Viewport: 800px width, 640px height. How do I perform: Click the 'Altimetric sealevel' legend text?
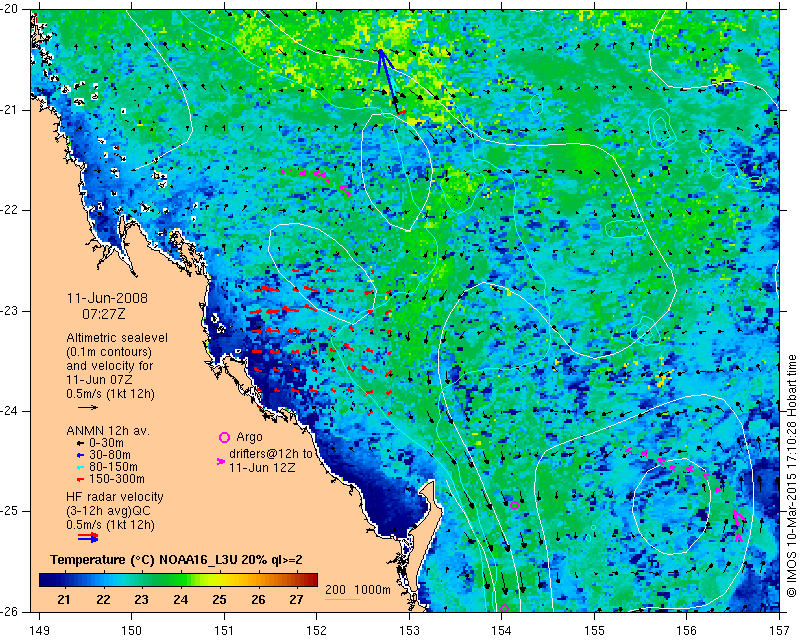click(117, 338)
